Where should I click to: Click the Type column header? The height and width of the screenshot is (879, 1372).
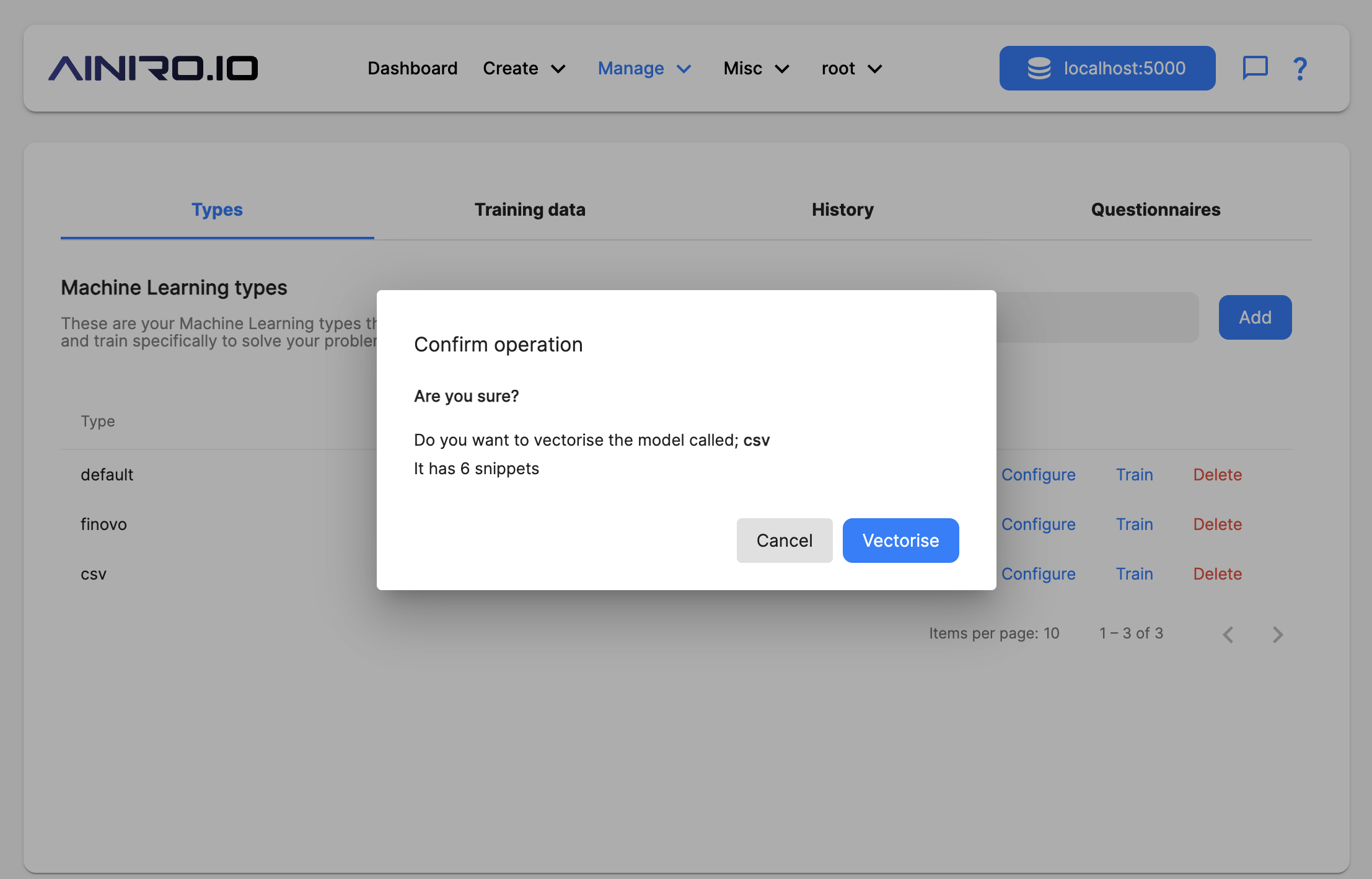click(x=98, y=422)
